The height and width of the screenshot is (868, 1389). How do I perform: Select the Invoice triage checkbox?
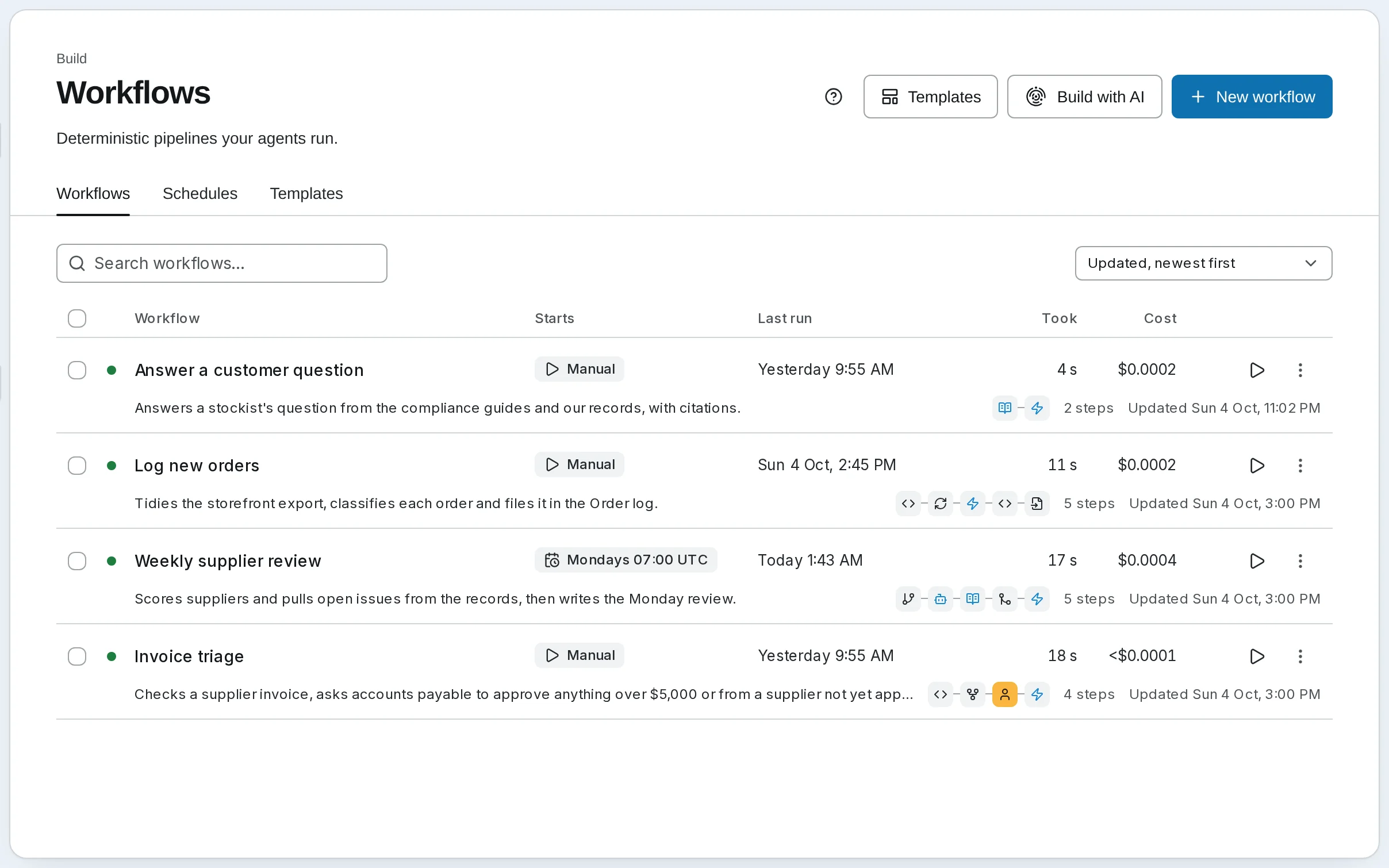(x=77, y=656)
